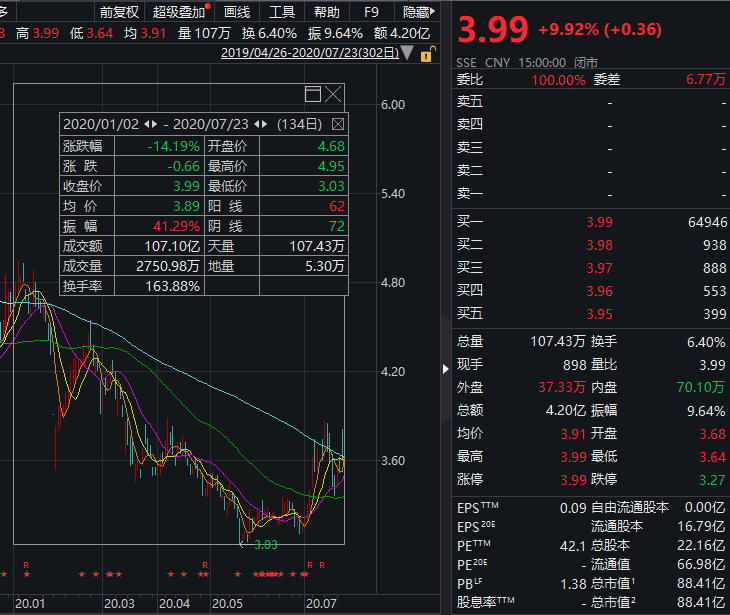This screenshot has width=730, height=615.
Task: Select the 画线 drawing tools menu
Action: pyautogui.click(x=237, y=12)
